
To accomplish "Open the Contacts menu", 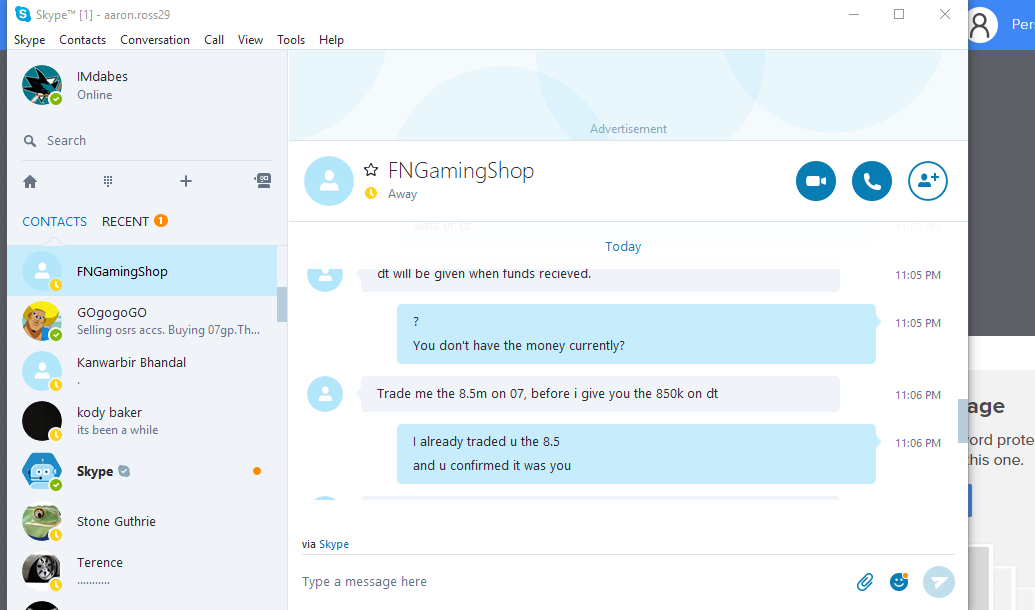I will pos(83,40).
